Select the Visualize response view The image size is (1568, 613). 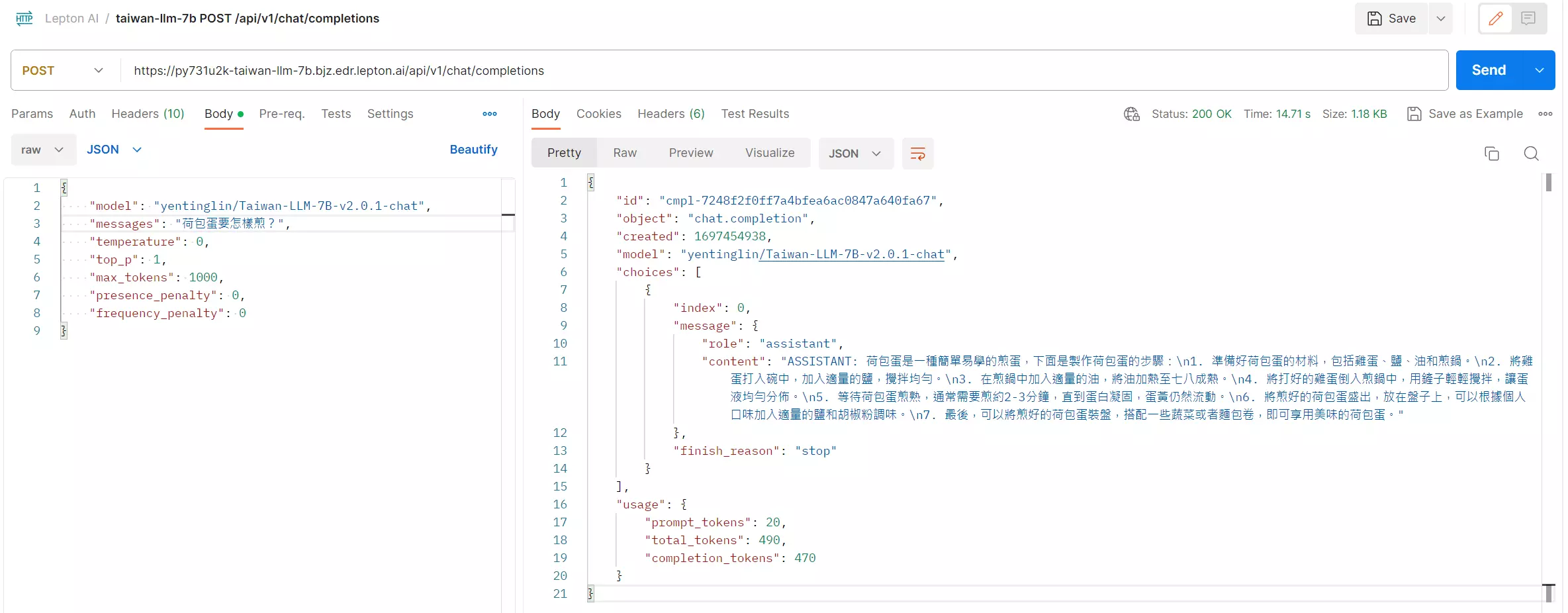770,153
